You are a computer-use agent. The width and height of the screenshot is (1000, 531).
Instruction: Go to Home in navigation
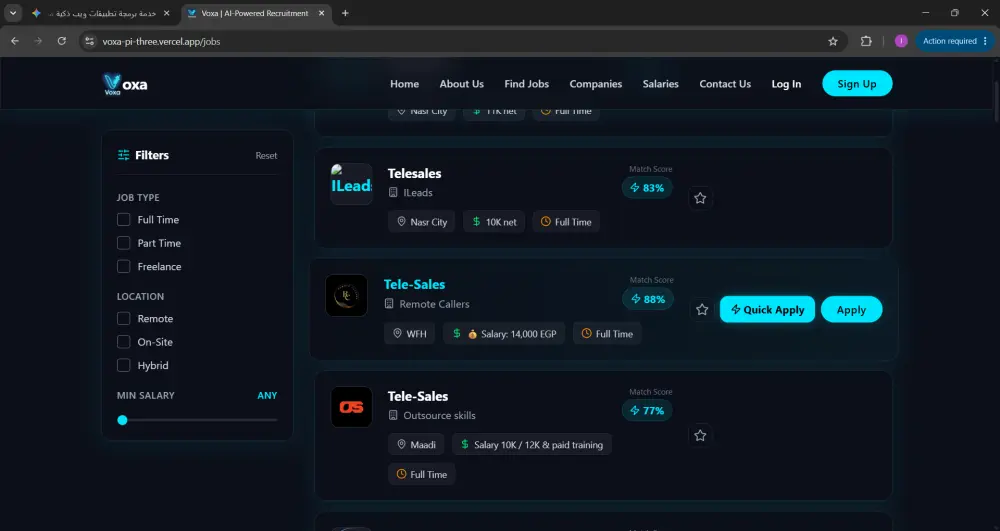click(404, 84)
